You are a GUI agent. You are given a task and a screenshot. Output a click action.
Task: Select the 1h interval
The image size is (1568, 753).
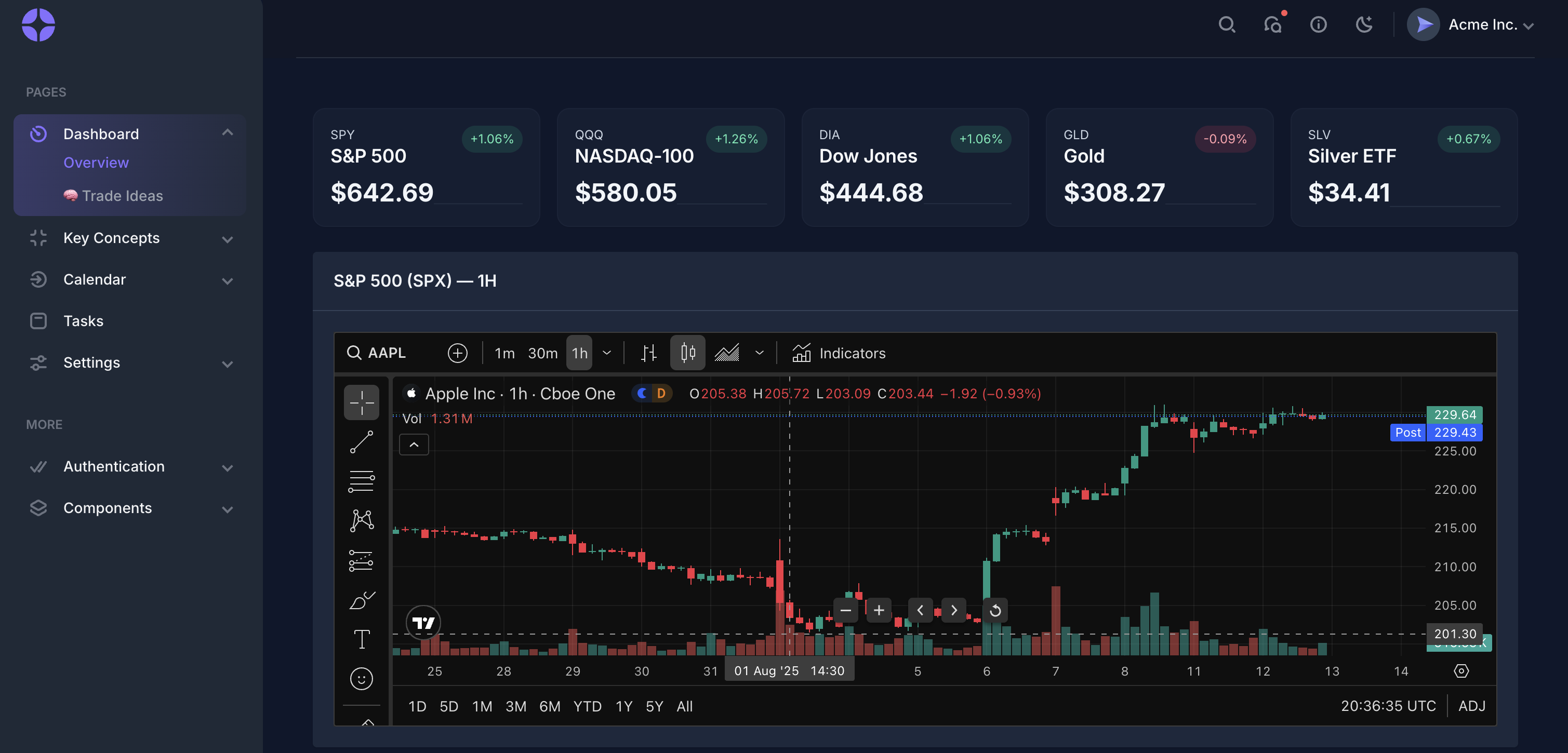(579, 353)
